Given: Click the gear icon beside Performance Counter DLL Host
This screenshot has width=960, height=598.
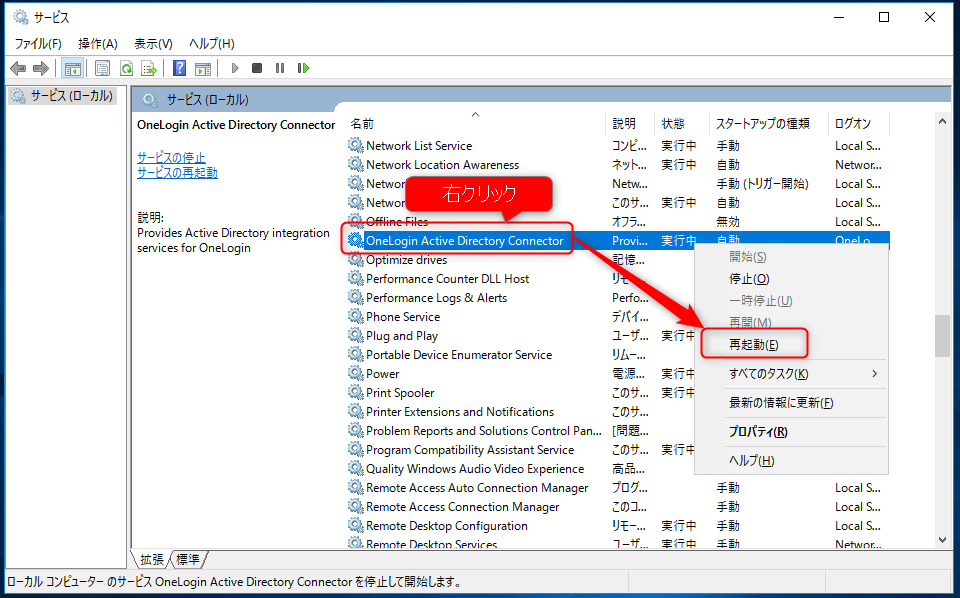Looking at the screenshot, I should [x=356, y=278].
